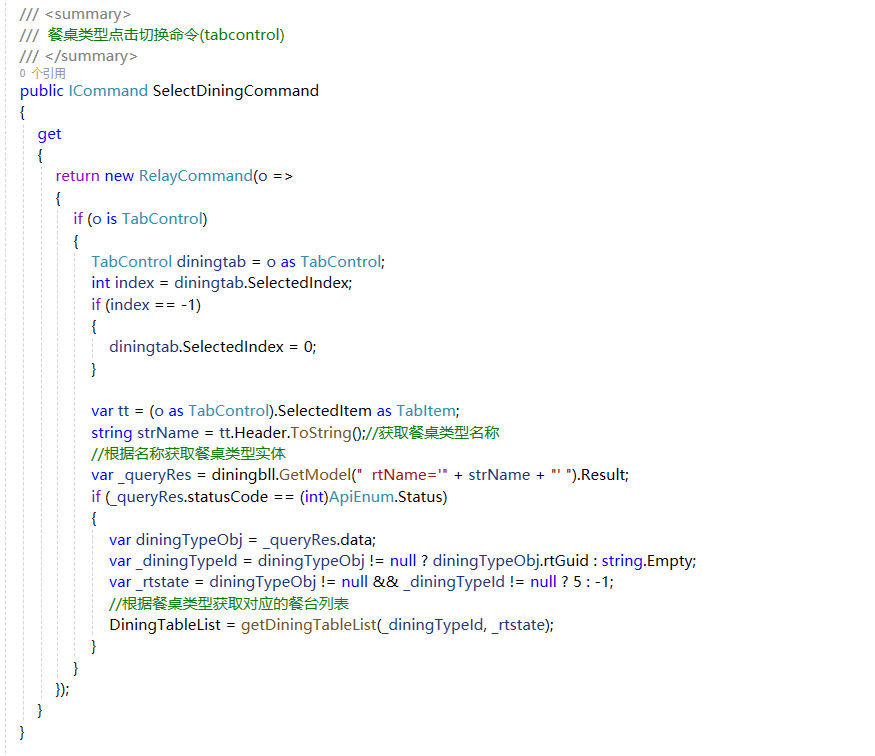Viewport: 875px width, 756px height.
Task: Click TabItem at end of tt line
Action: pos(426,411)
